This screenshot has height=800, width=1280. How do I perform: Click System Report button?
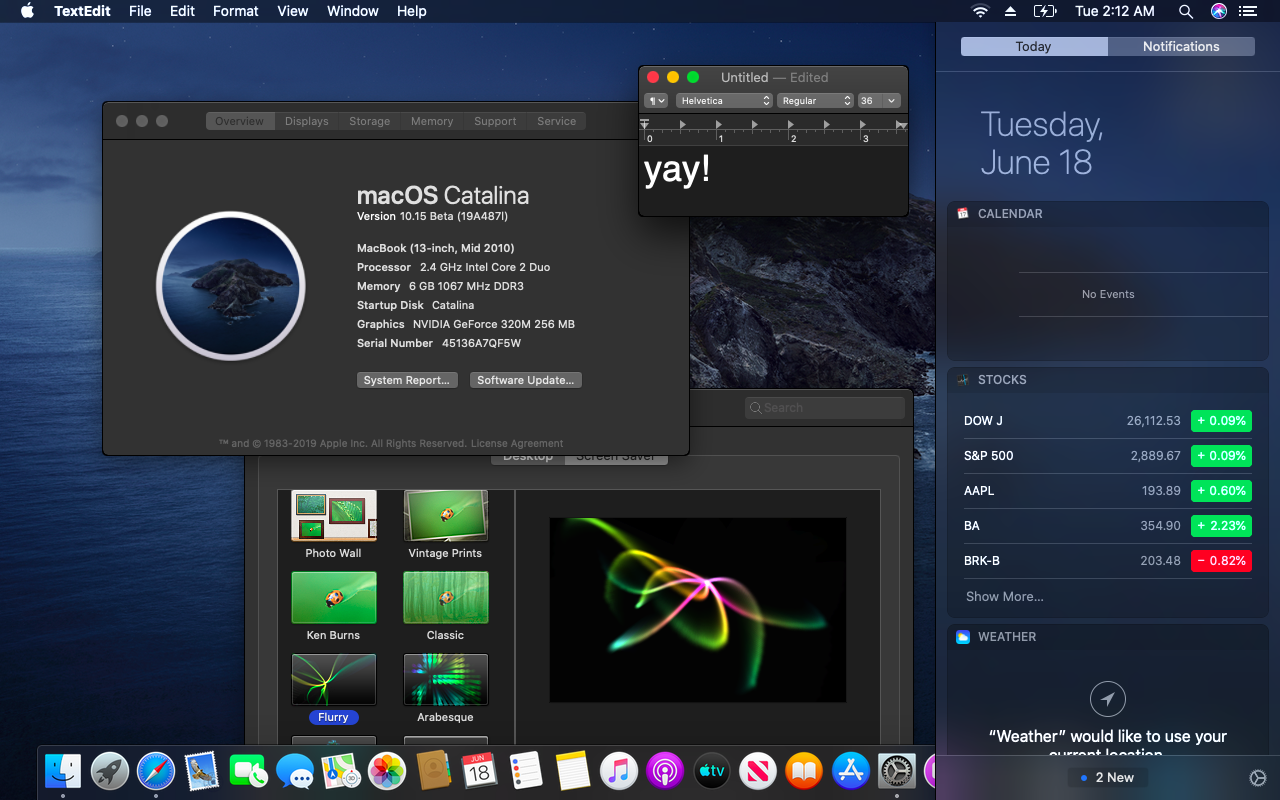click(408, 380)
